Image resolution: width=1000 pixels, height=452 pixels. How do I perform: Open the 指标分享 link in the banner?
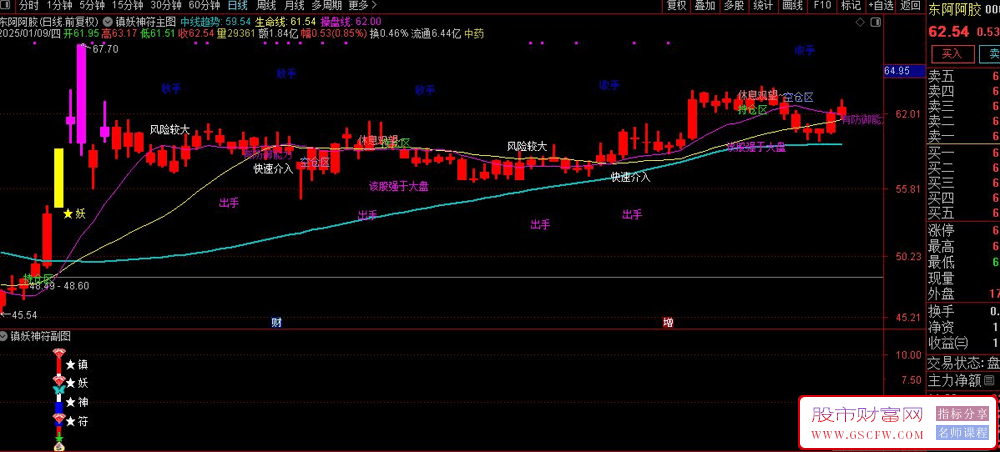[x=962, y=414]
